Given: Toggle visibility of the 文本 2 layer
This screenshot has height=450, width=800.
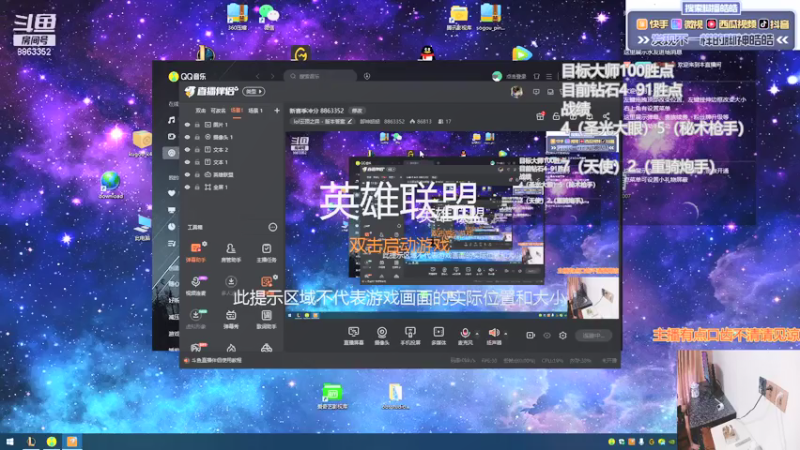Looking at the screenshot, I should pos(187,150).
